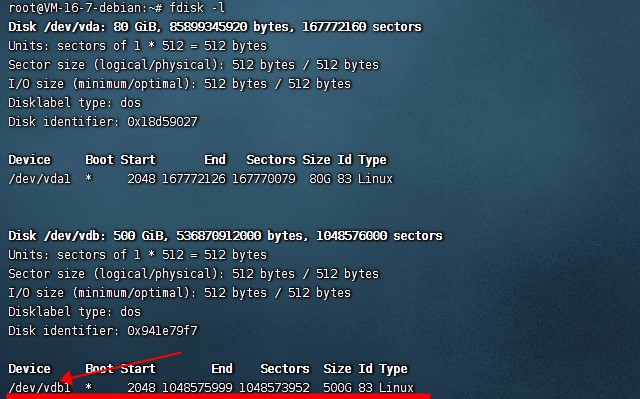Click the boot asterisk in the /dev/vdb1 row

tap(89, 387)
